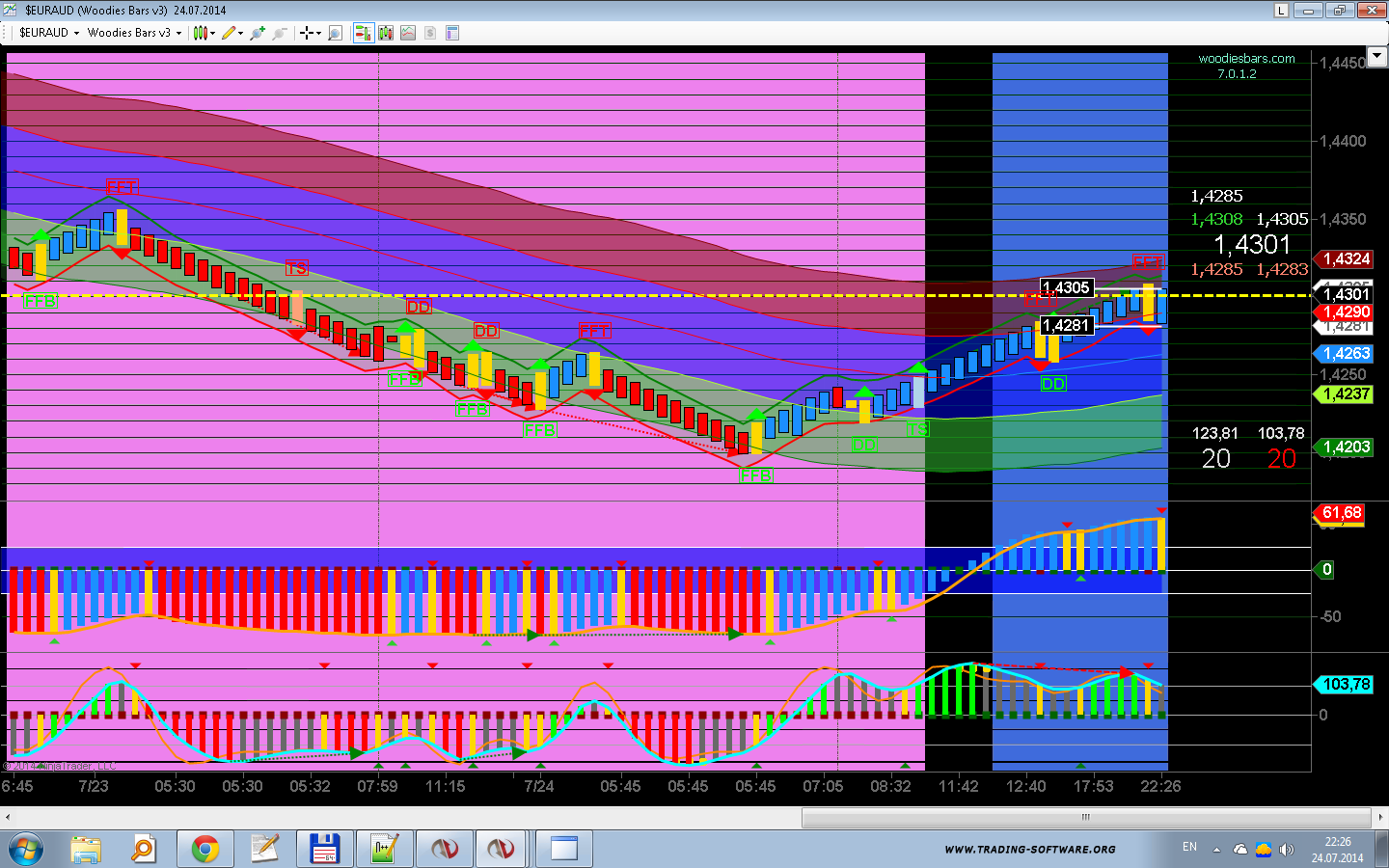Click the chart properties panel icon
Image resolution: width=1389 pixels, height=868 pixels.
click(x=451, y=33)
